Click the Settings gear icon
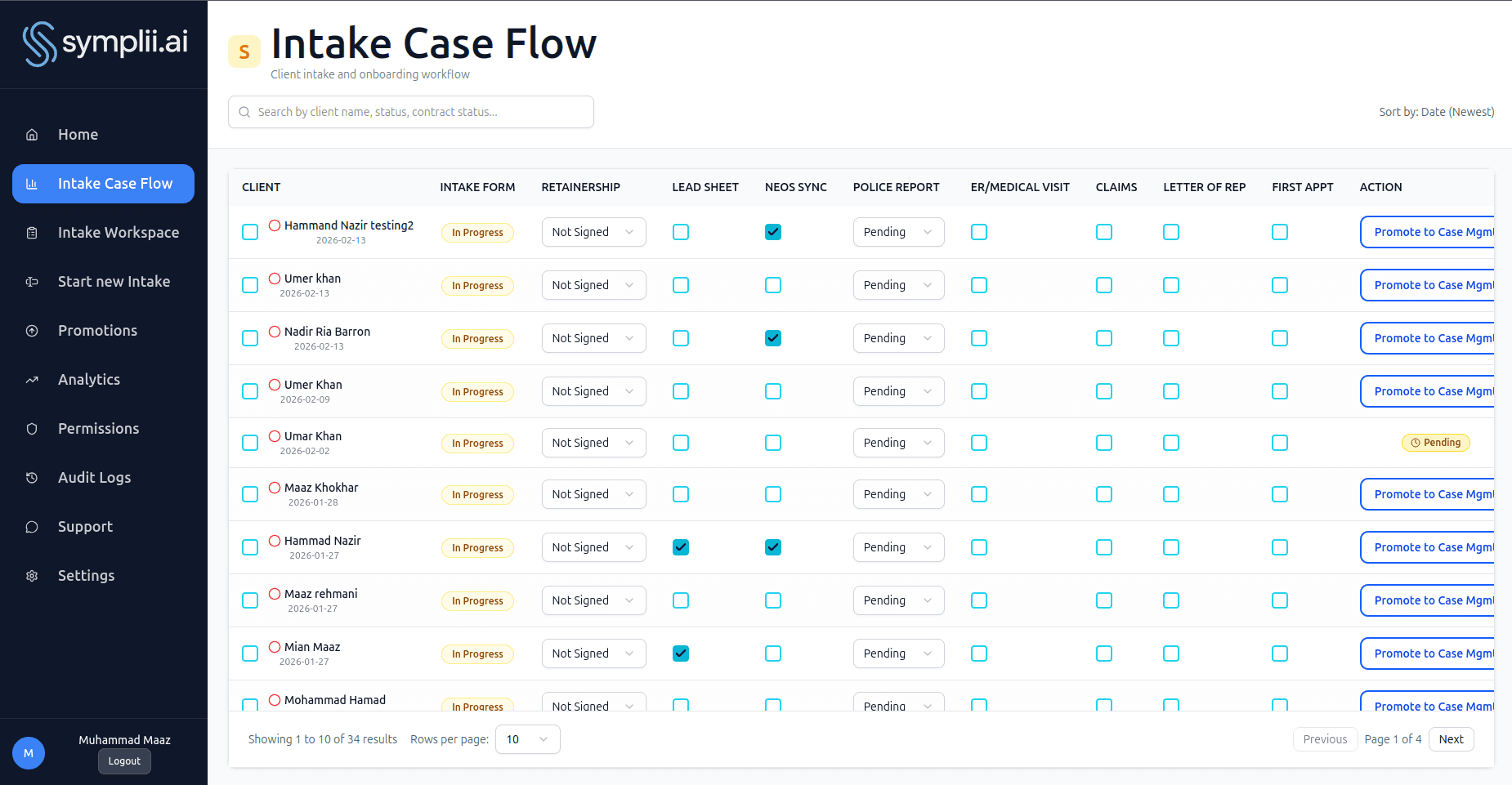The width and height of the screenshot is (1512, 785). coord(32,575)
